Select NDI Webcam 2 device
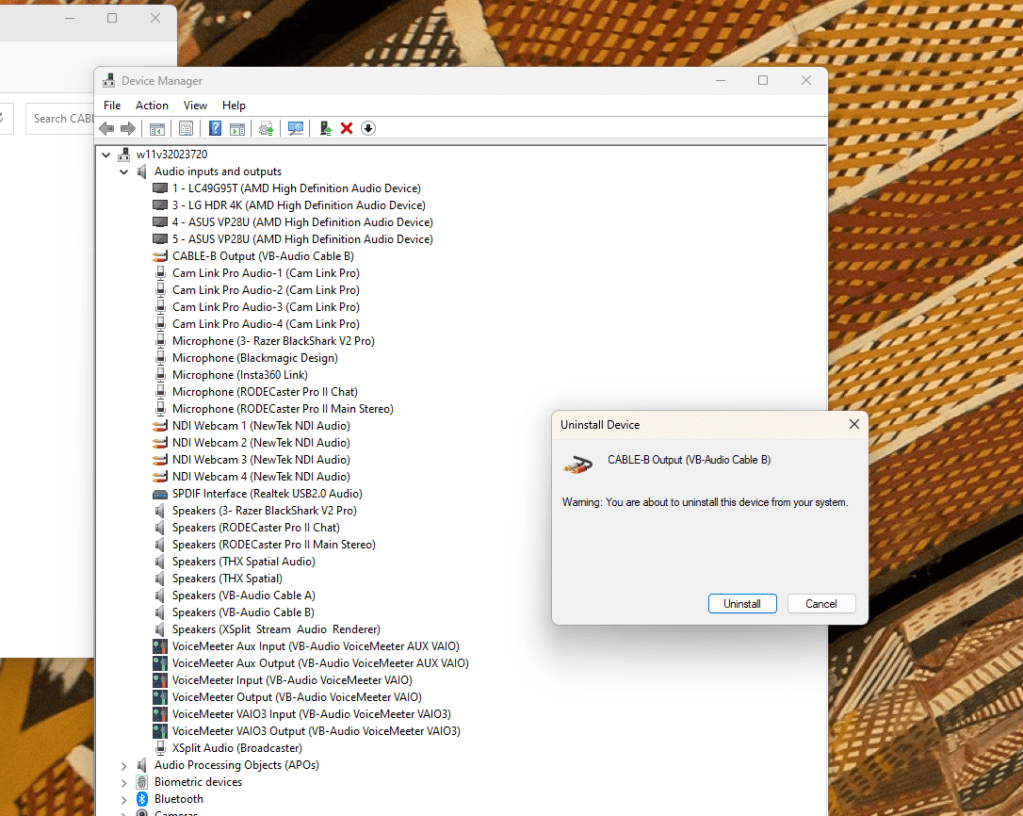 (261, 443)
